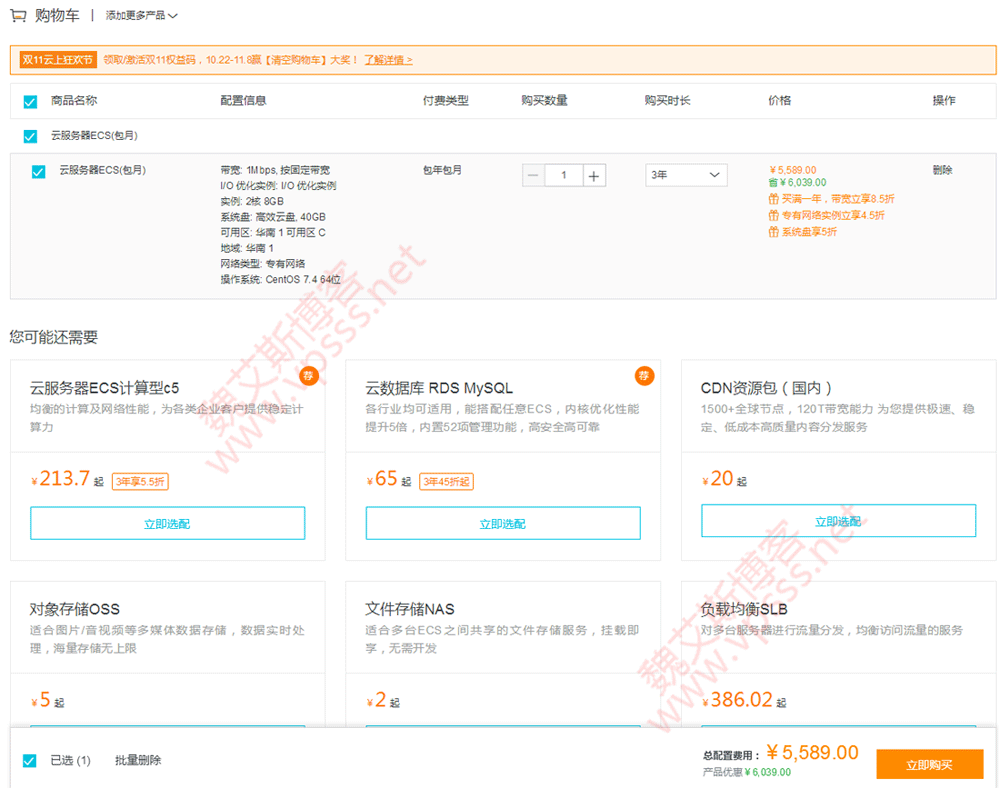Click the quantity input field
1000x788 pixels.
(563, 175)
